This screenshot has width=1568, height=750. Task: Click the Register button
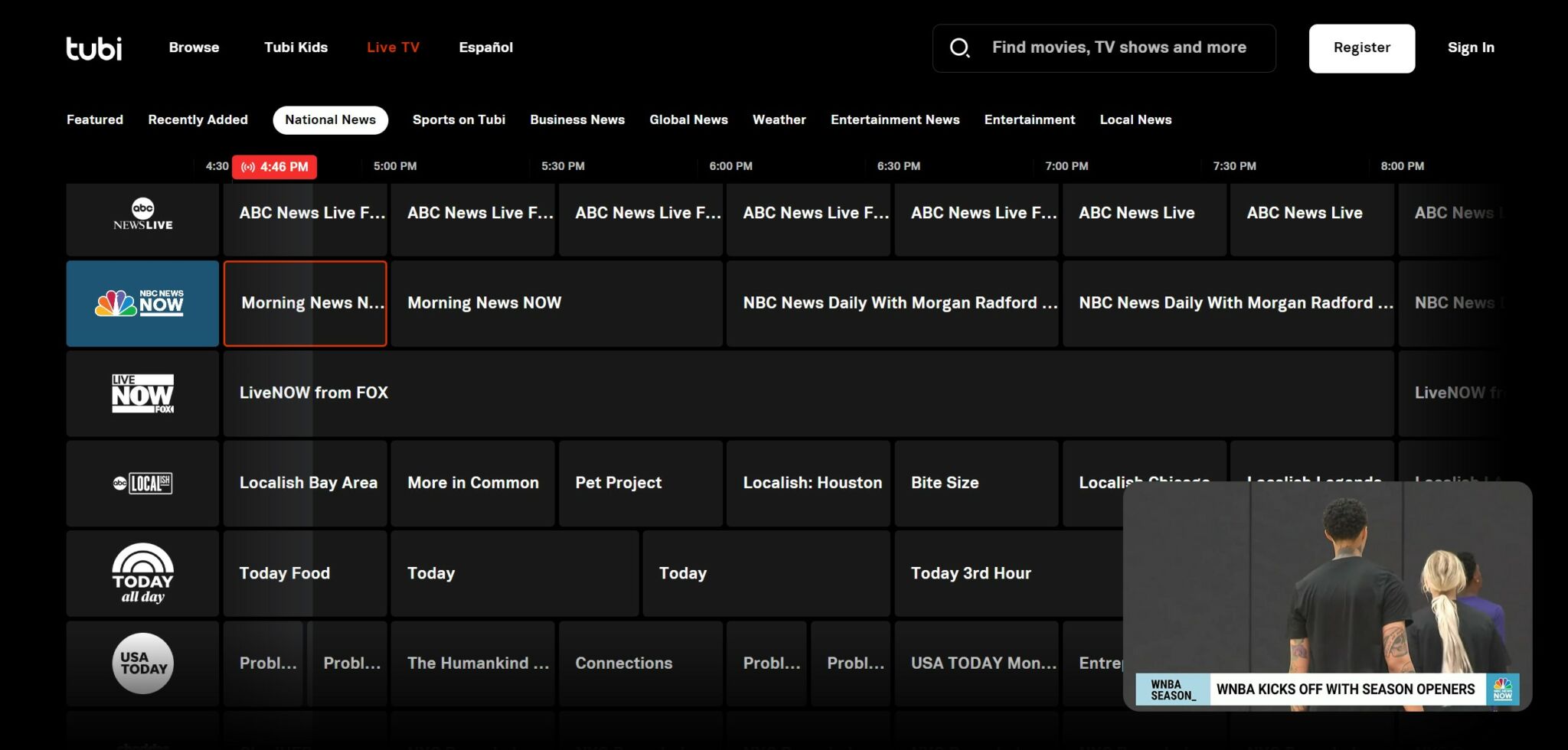pos(1361,47)
